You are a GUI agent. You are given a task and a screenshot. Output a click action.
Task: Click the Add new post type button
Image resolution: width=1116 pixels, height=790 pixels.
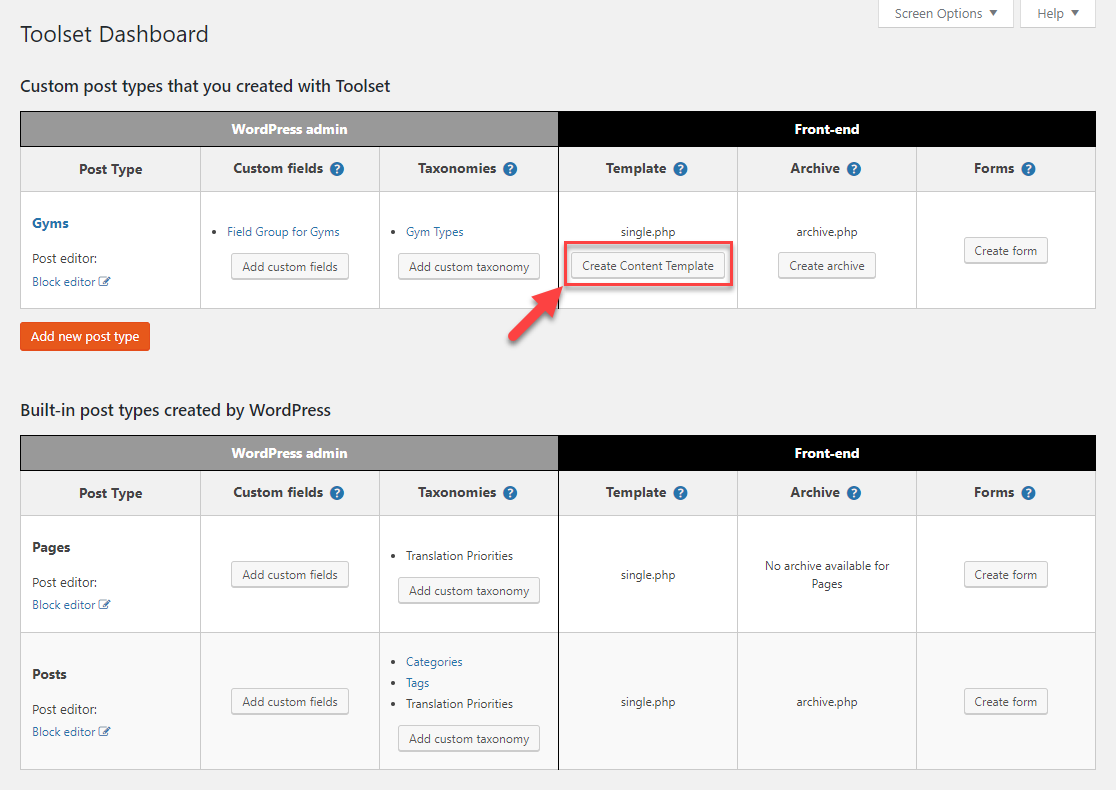point(85,337)
